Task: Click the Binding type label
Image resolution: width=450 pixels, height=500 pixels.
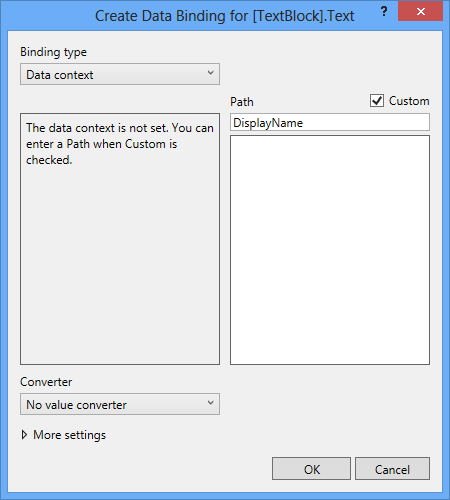Action: tap(53, 52)
